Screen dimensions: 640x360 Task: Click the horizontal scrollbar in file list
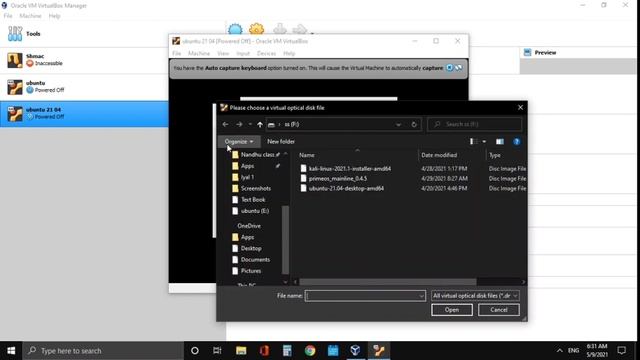(x=388, y=282)
